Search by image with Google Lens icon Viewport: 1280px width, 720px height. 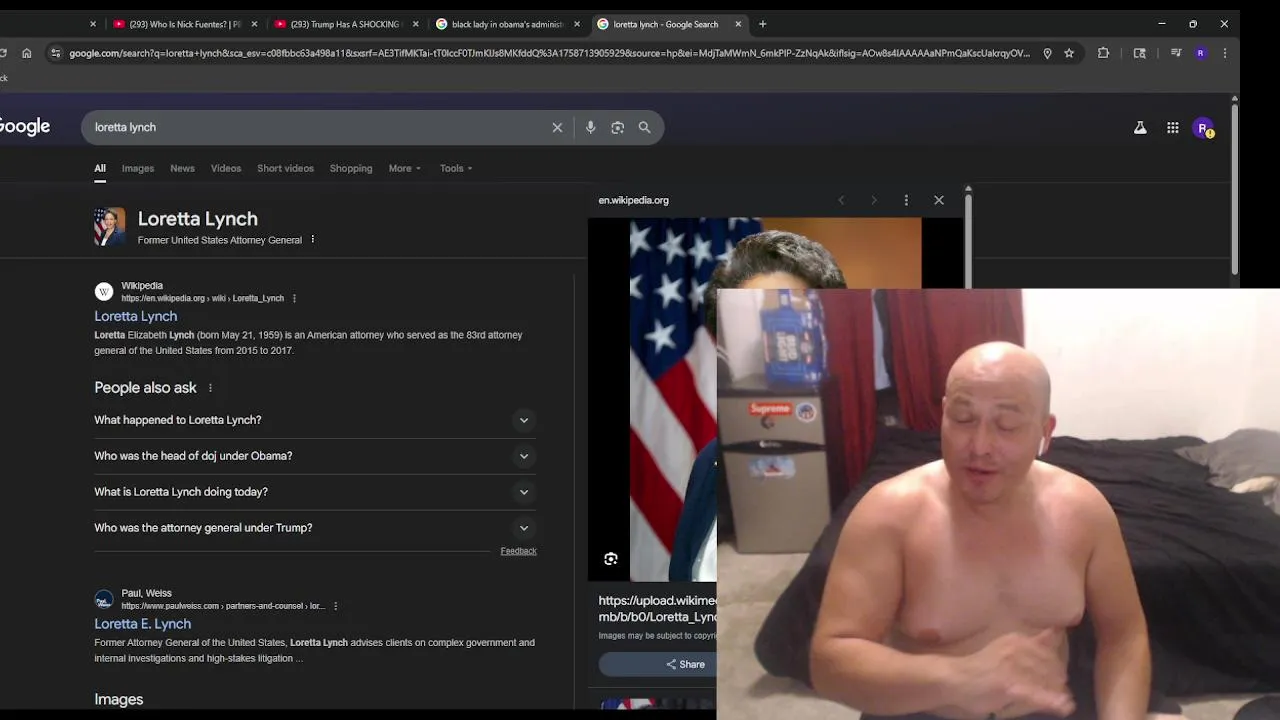pos(618,127)
